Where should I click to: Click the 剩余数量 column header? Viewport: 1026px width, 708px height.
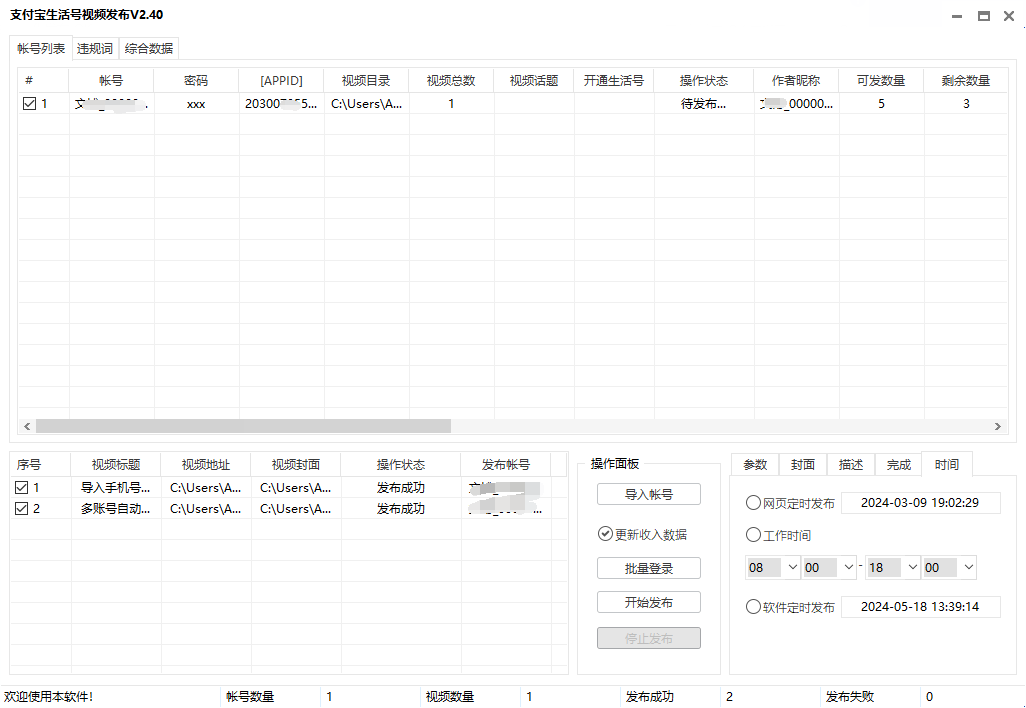(x=966, y=80)
